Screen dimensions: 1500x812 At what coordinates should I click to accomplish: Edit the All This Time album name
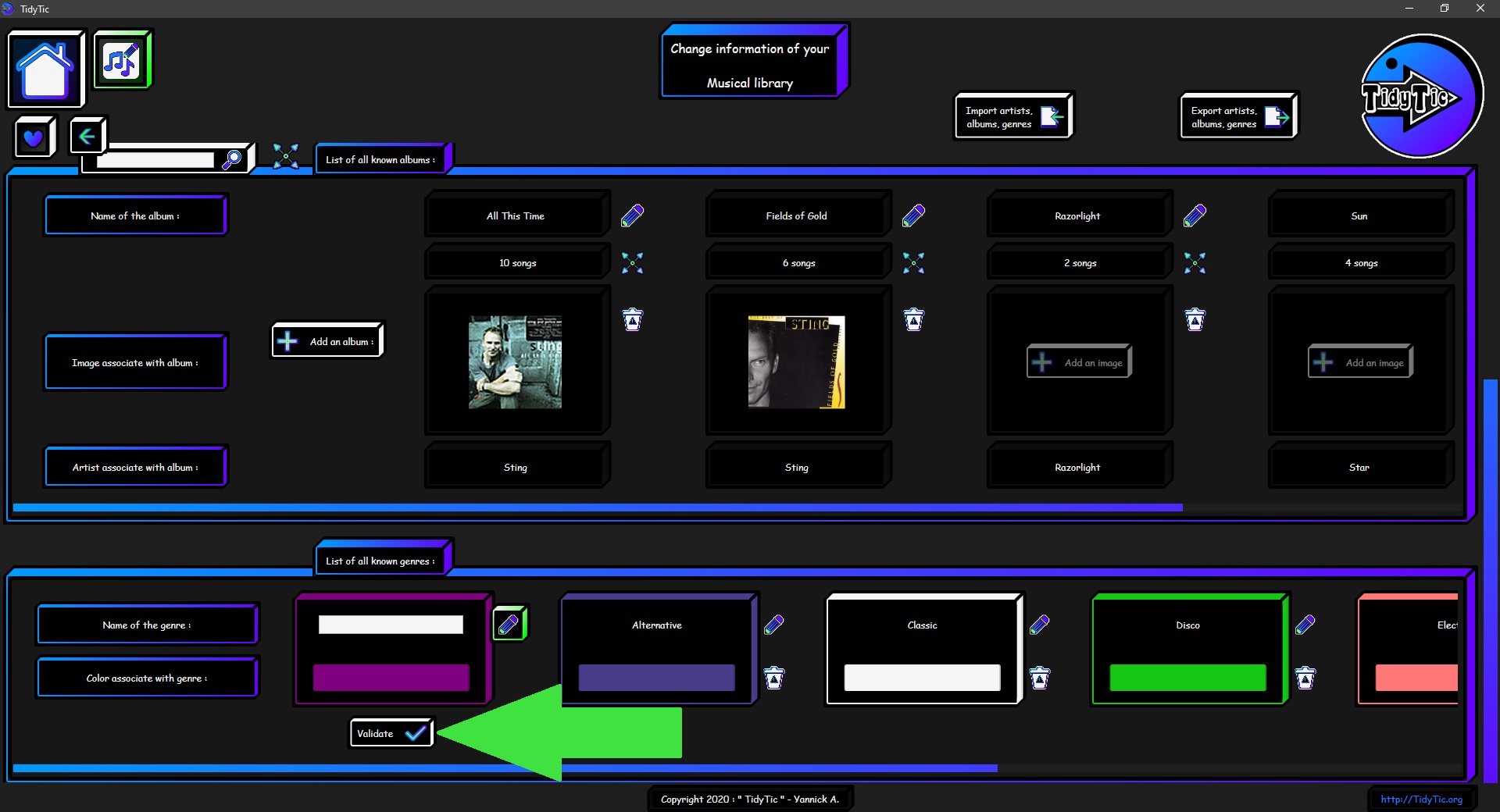[x=632, y=215]
